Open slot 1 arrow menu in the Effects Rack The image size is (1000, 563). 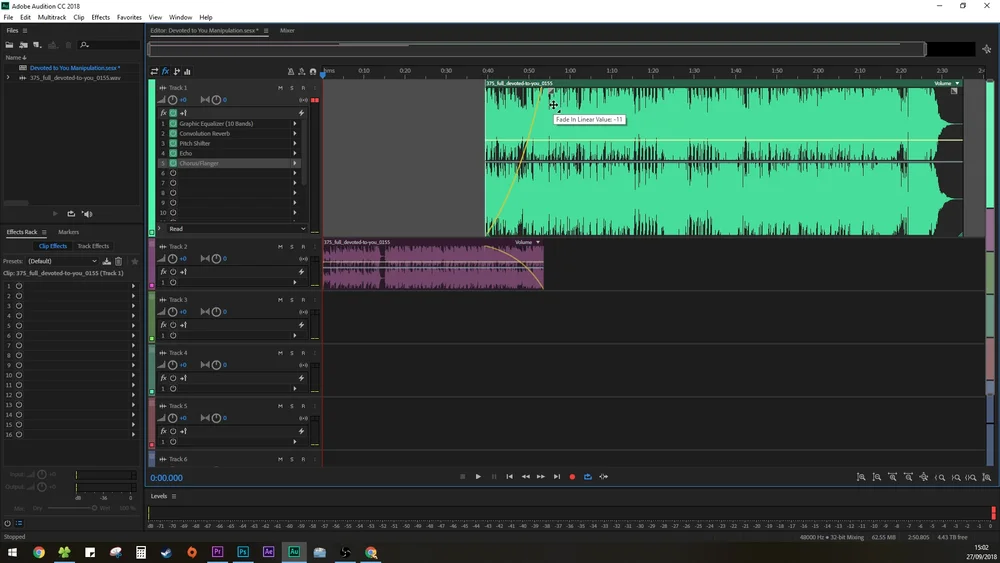tap(133, 286)
